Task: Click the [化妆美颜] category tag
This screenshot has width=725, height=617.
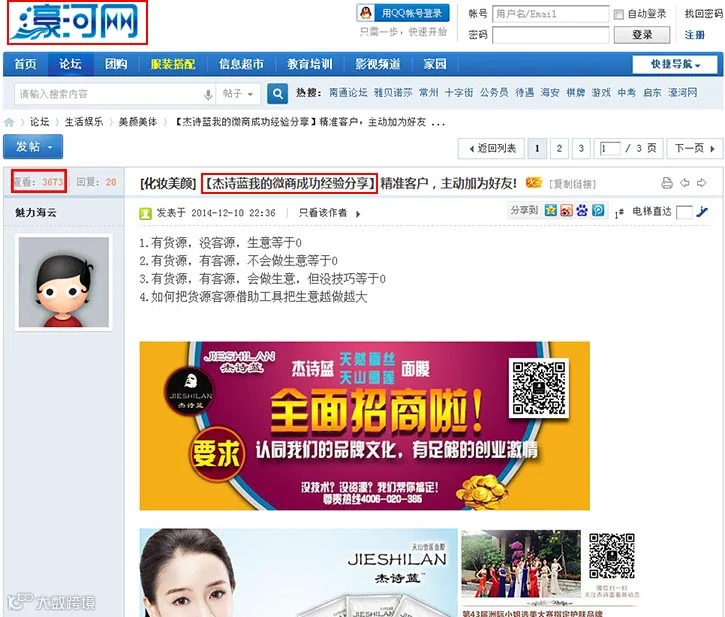Action: (x=168, y=184)
